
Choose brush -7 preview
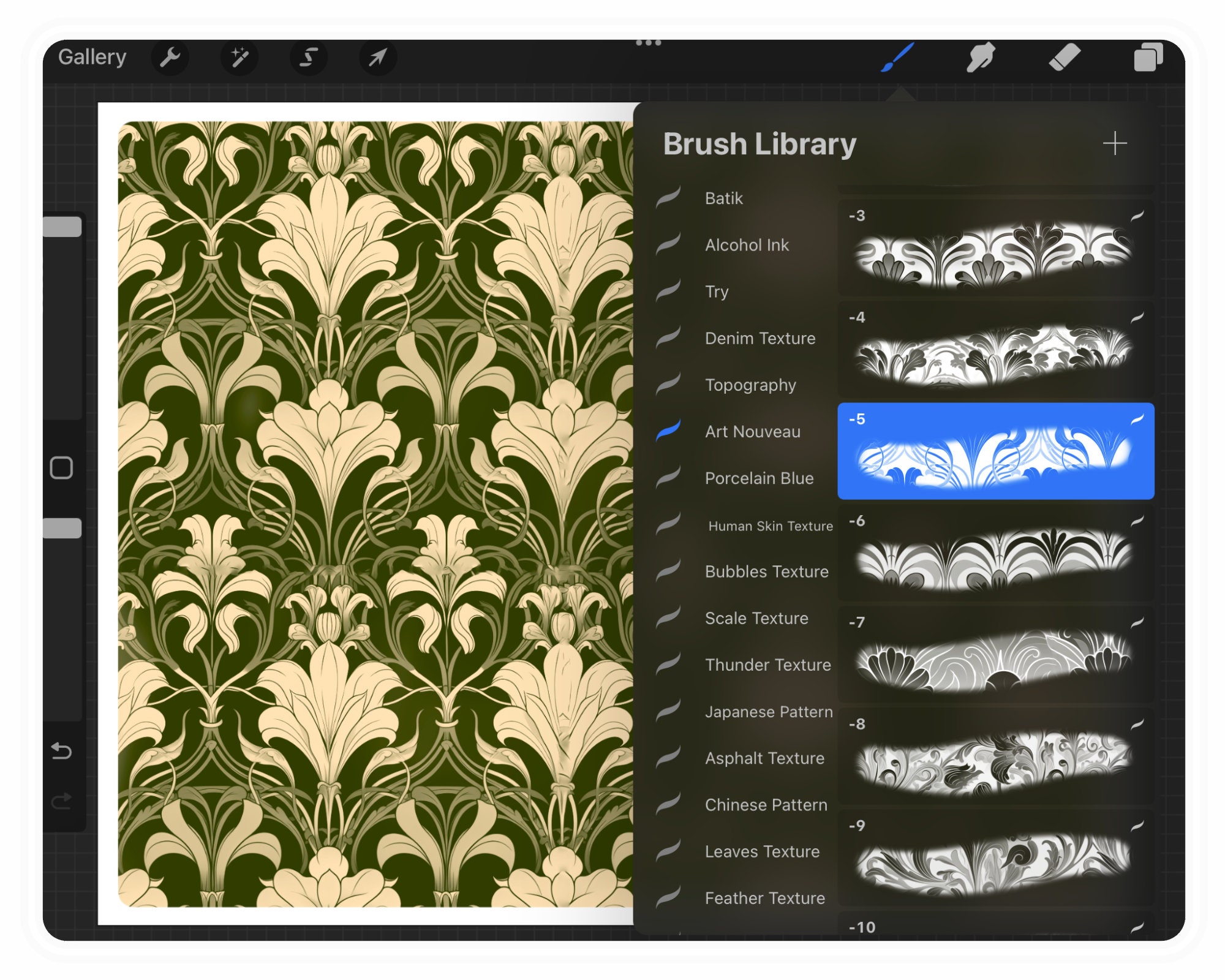coord(995,654)
